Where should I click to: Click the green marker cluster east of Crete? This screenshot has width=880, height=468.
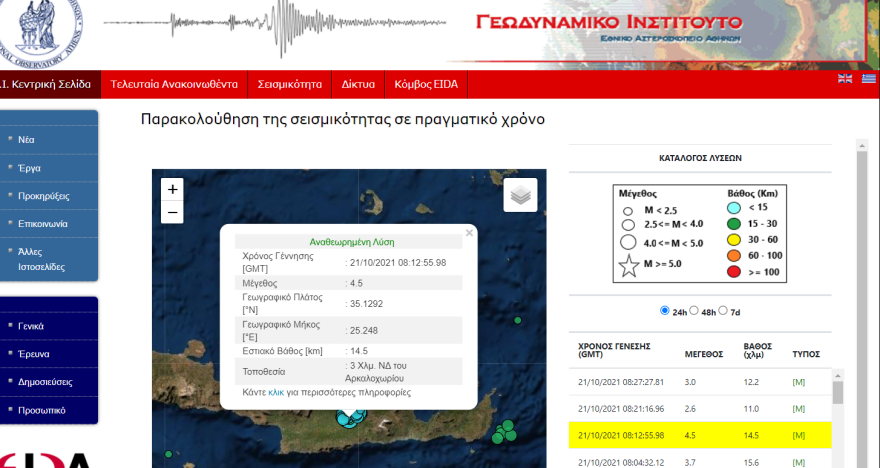504,432
